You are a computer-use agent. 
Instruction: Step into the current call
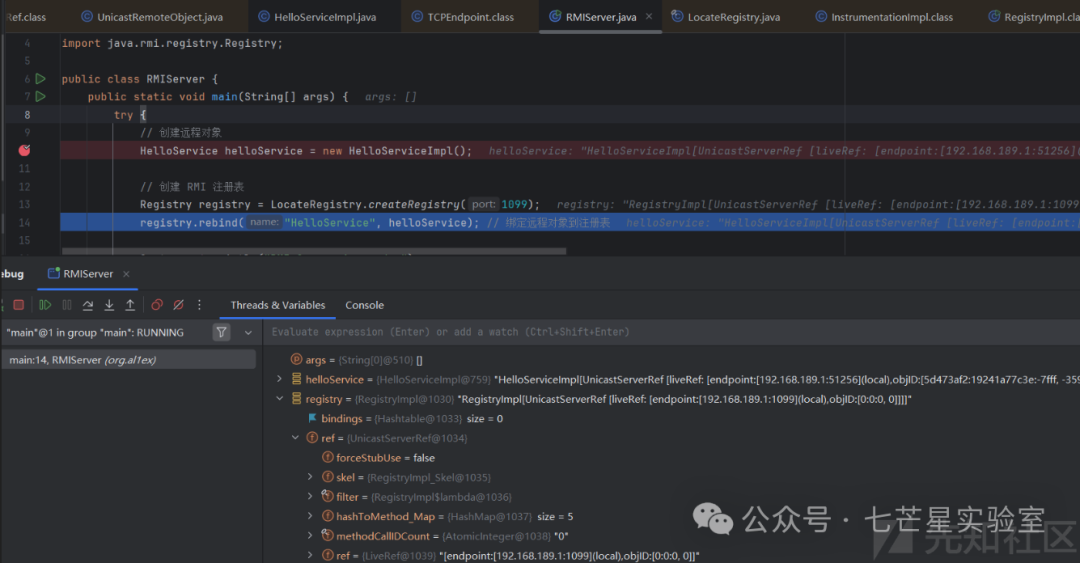(109, 305)
